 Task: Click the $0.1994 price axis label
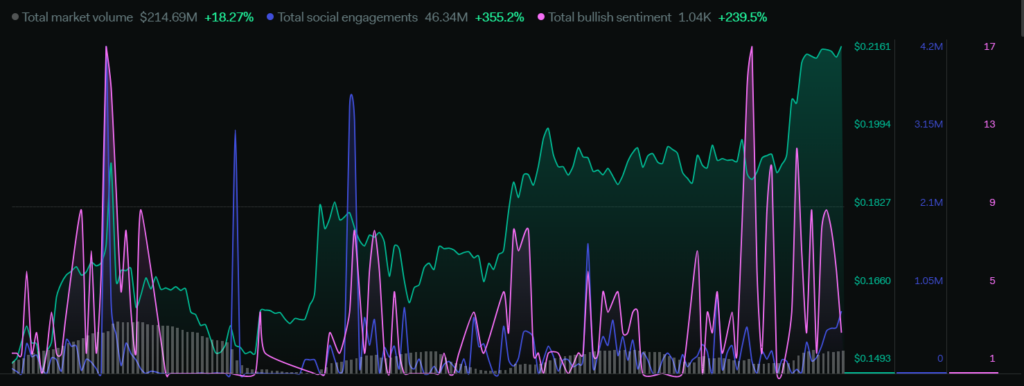[x=872, y=124]
